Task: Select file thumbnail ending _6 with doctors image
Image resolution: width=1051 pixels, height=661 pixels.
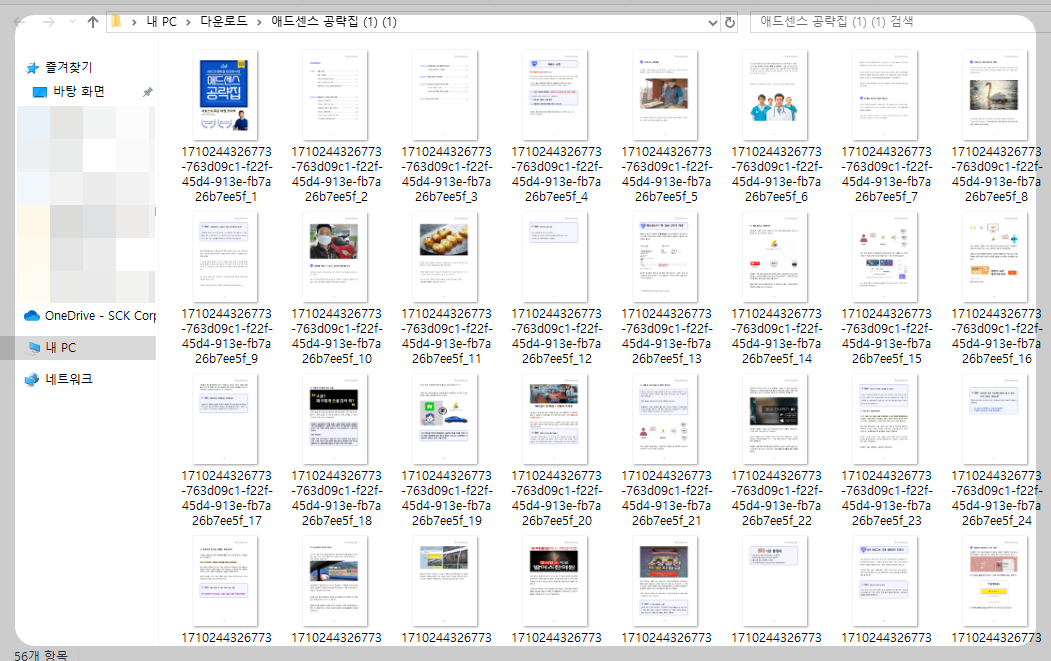Action: pos(775,95)
